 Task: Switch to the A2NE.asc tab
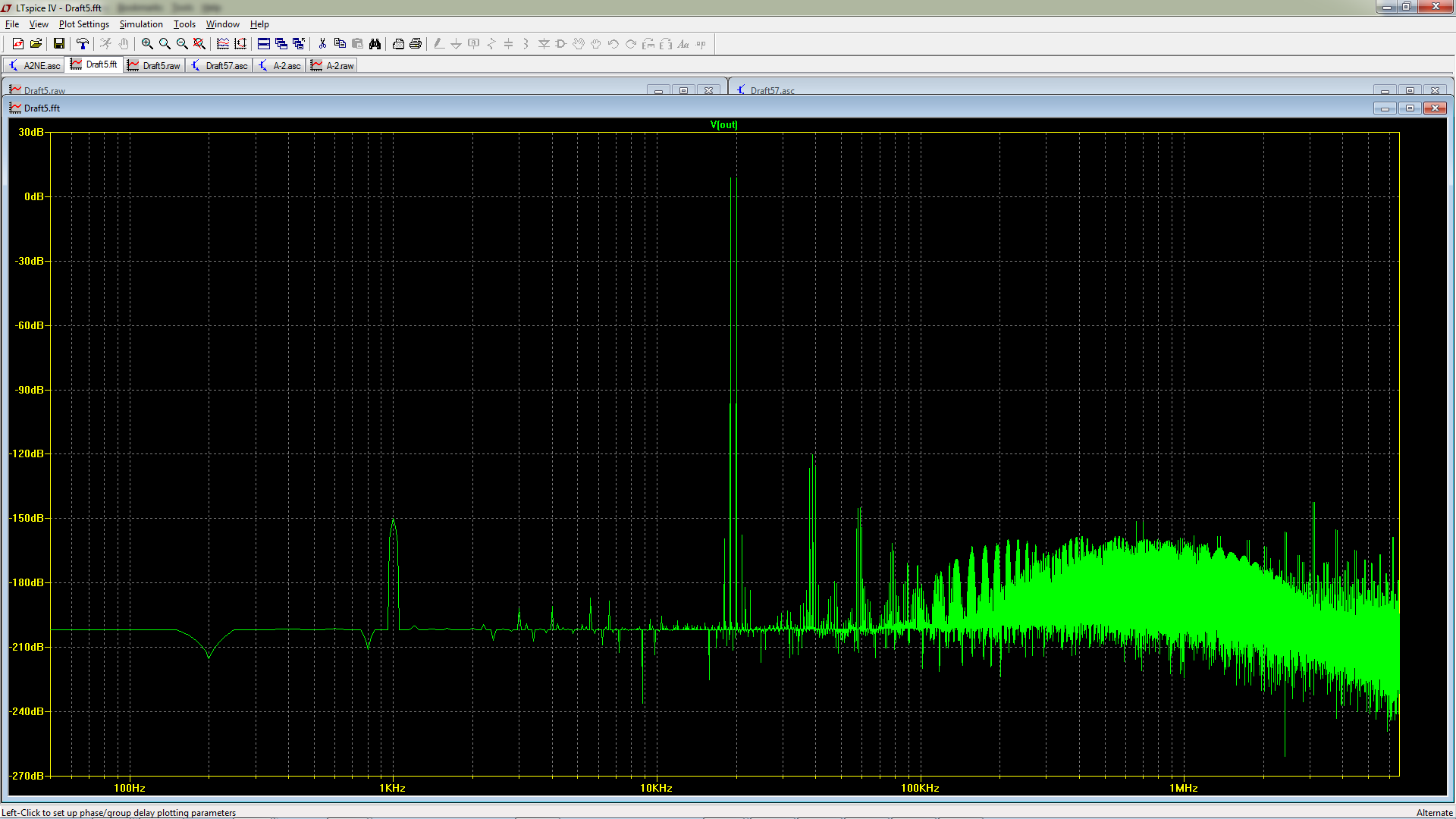pos(34,66)
